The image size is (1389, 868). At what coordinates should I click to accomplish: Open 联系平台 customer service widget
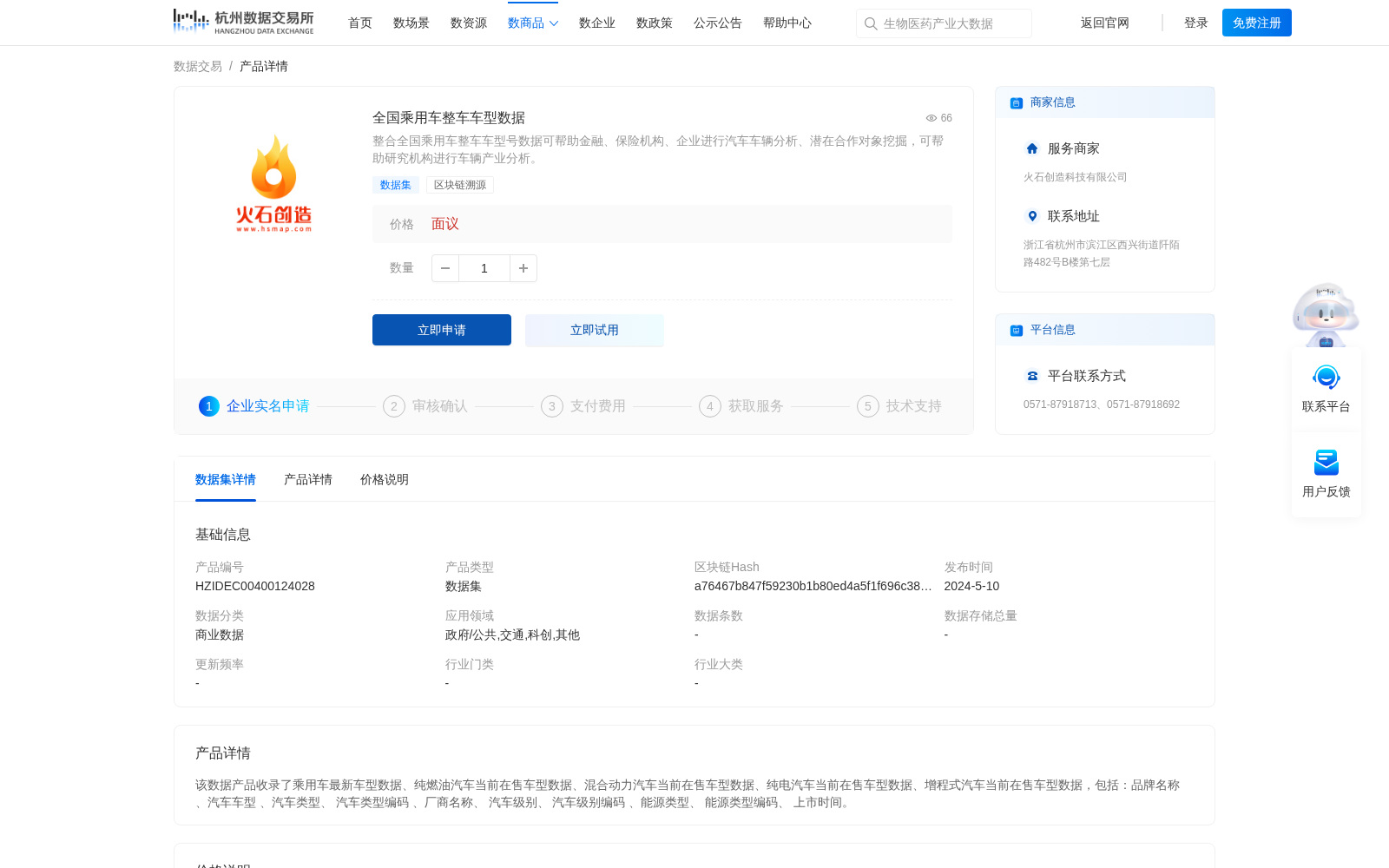[x=1326, y=389]
